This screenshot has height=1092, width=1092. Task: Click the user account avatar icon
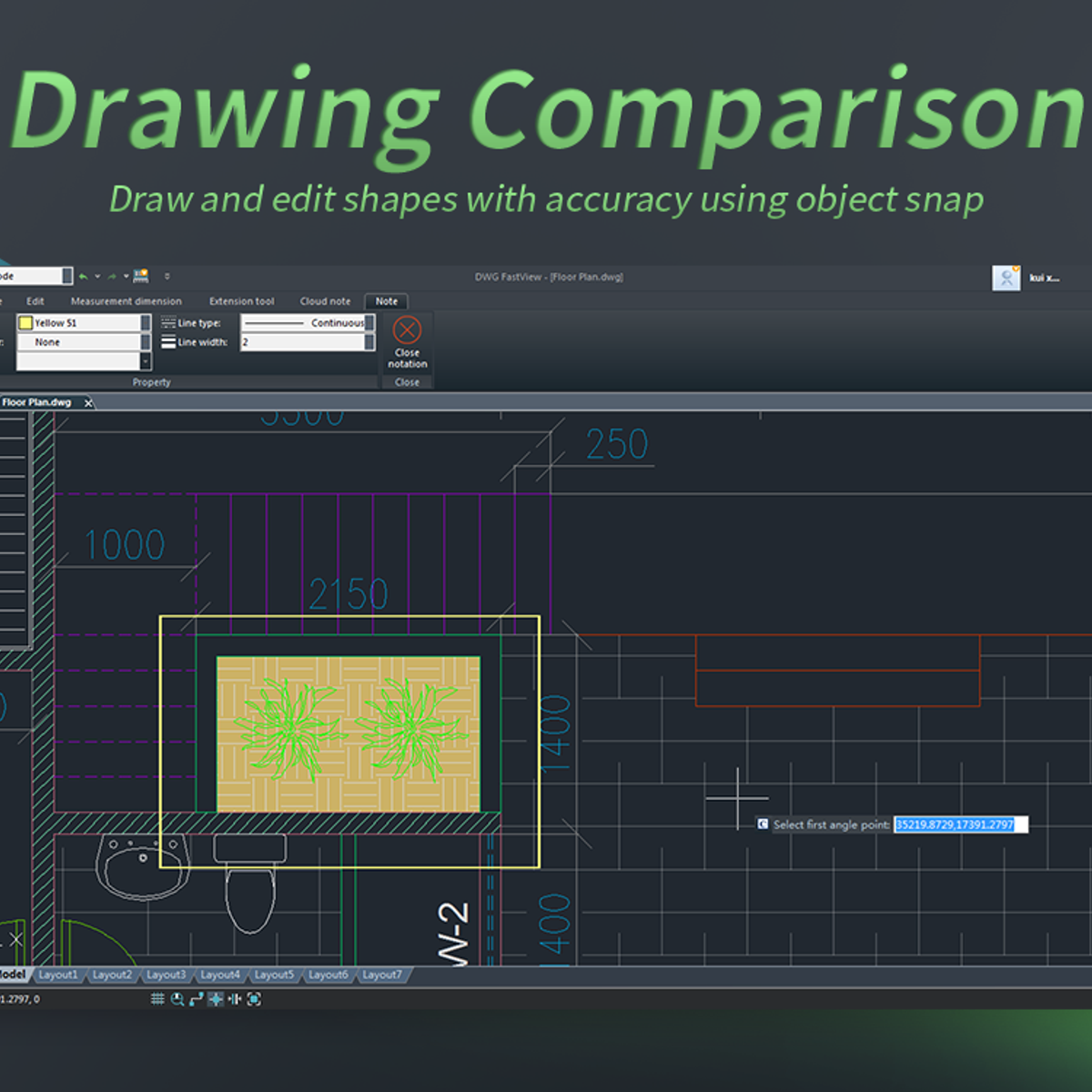[x=1006, y=278]
